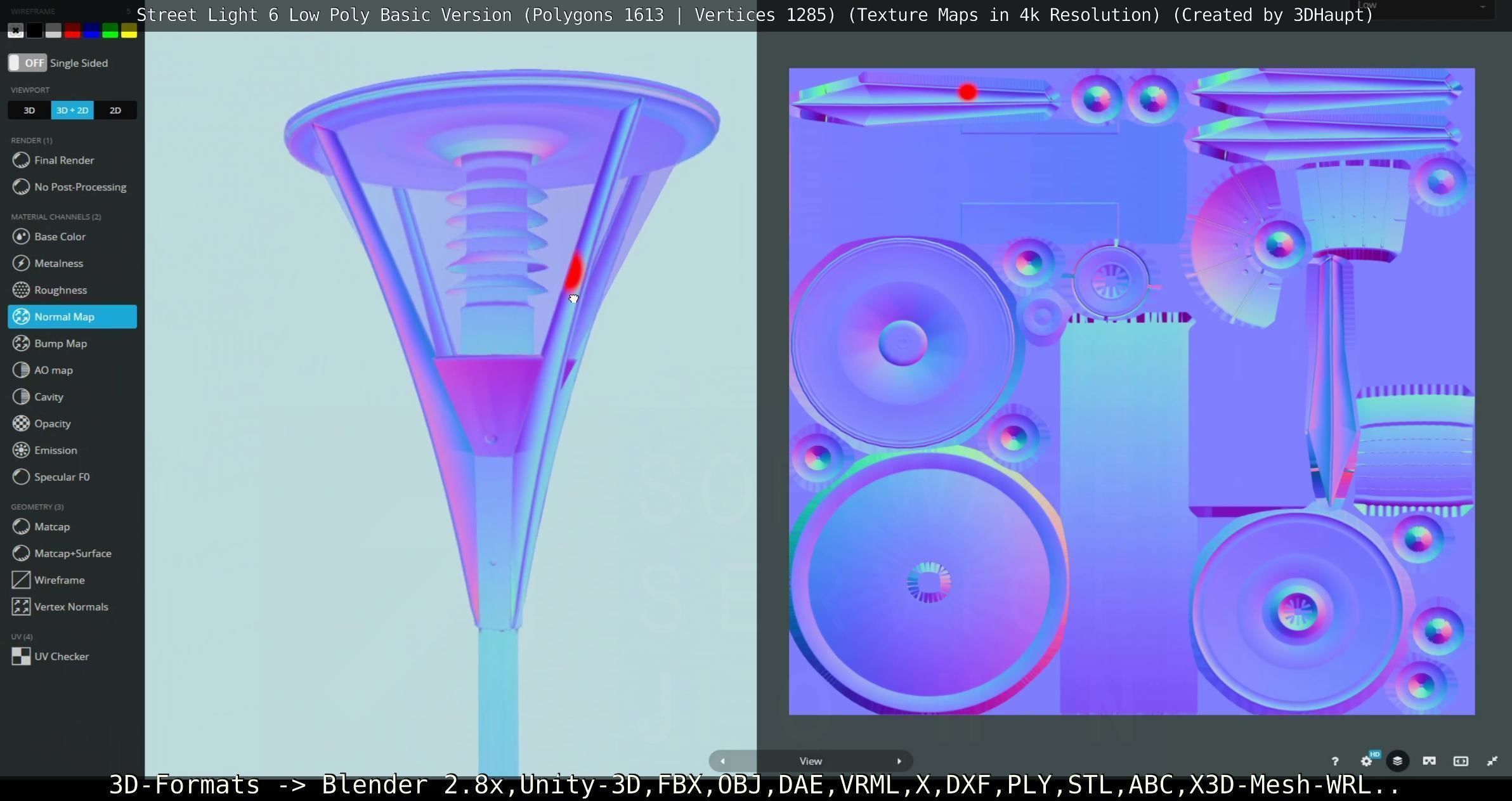Exit fullscreen with arrows icon
The image size is (1512, 801).
tap(1492, 761)
